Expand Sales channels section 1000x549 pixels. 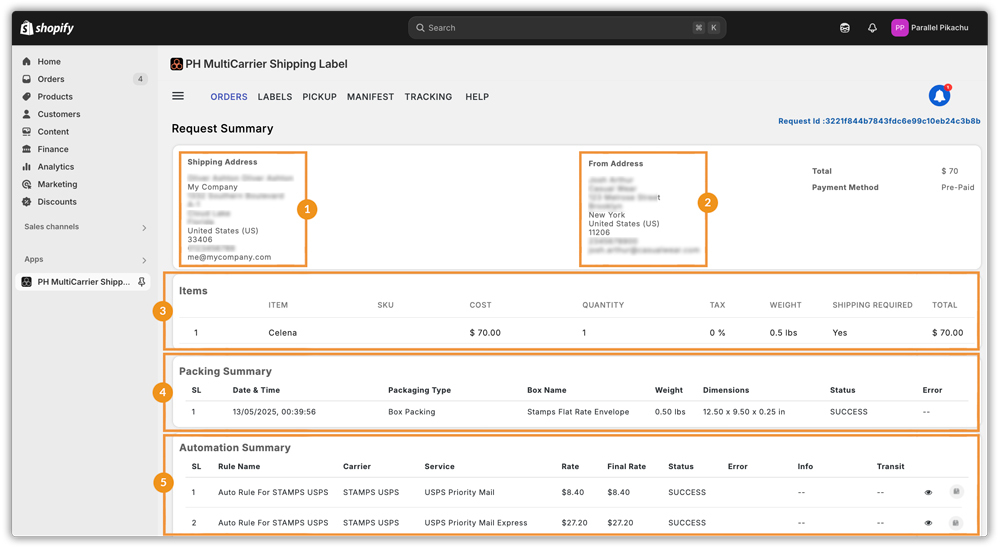[x=84, y=227]
